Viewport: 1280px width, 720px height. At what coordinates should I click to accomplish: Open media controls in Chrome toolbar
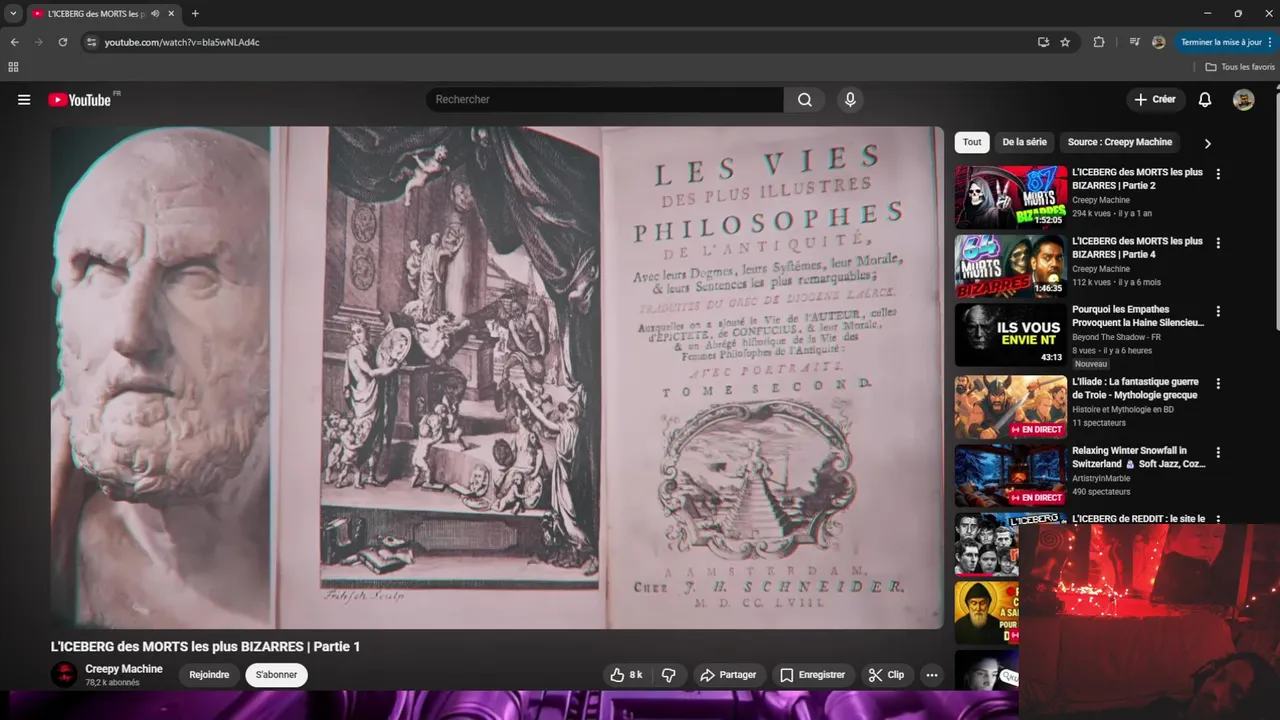click(1134, 42)
